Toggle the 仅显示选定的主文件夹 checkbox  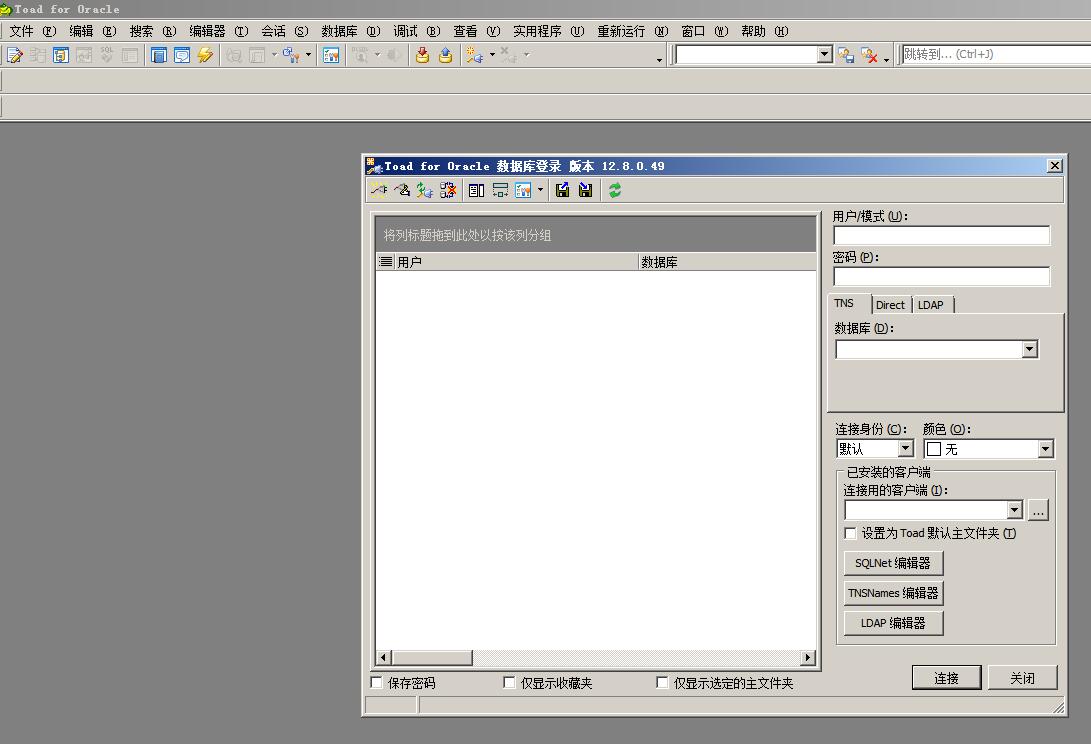(x=662, y=682)
